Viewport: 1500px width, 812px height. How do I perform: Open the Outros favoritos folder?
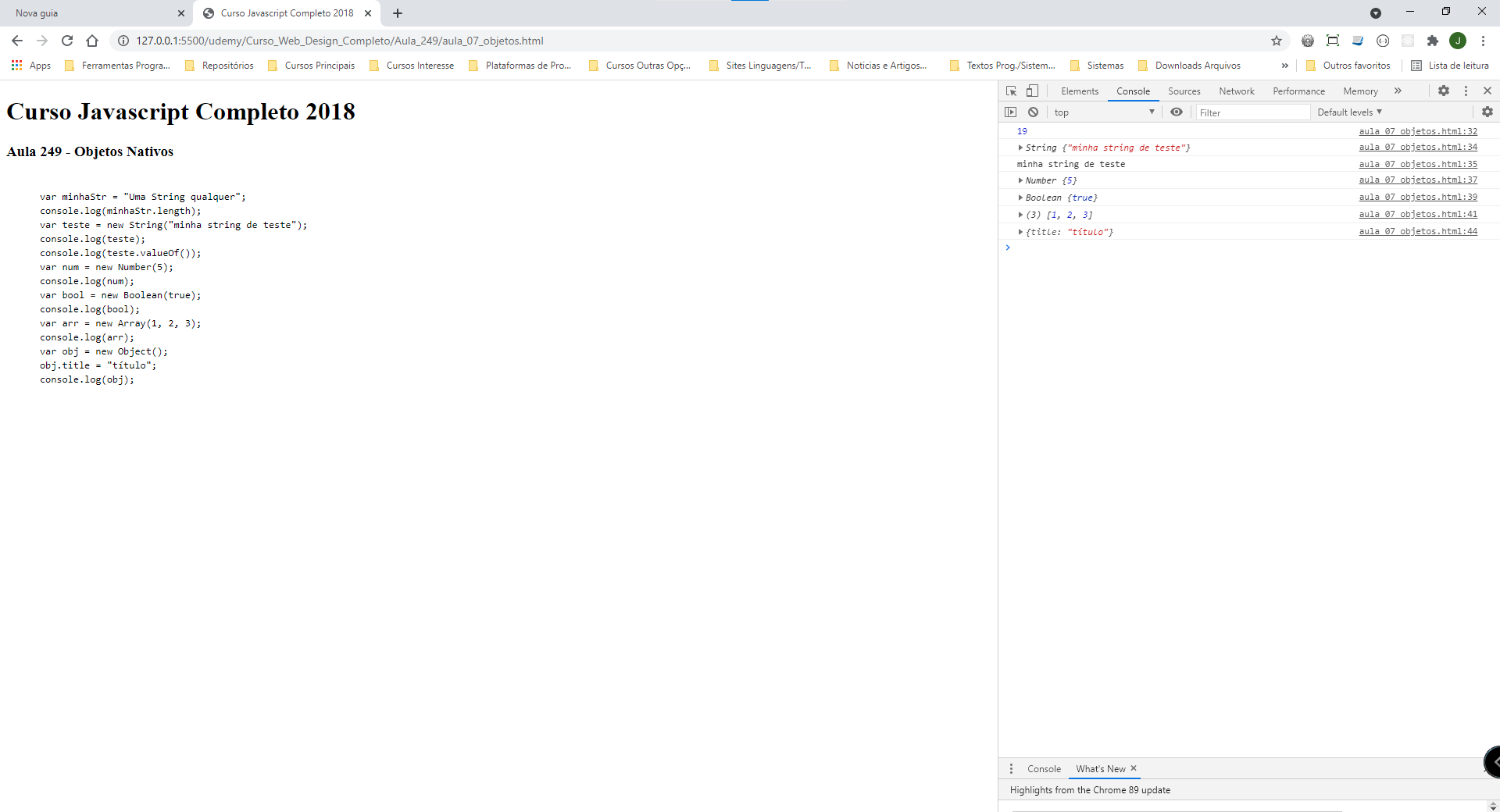click(x=1348, y=66)
